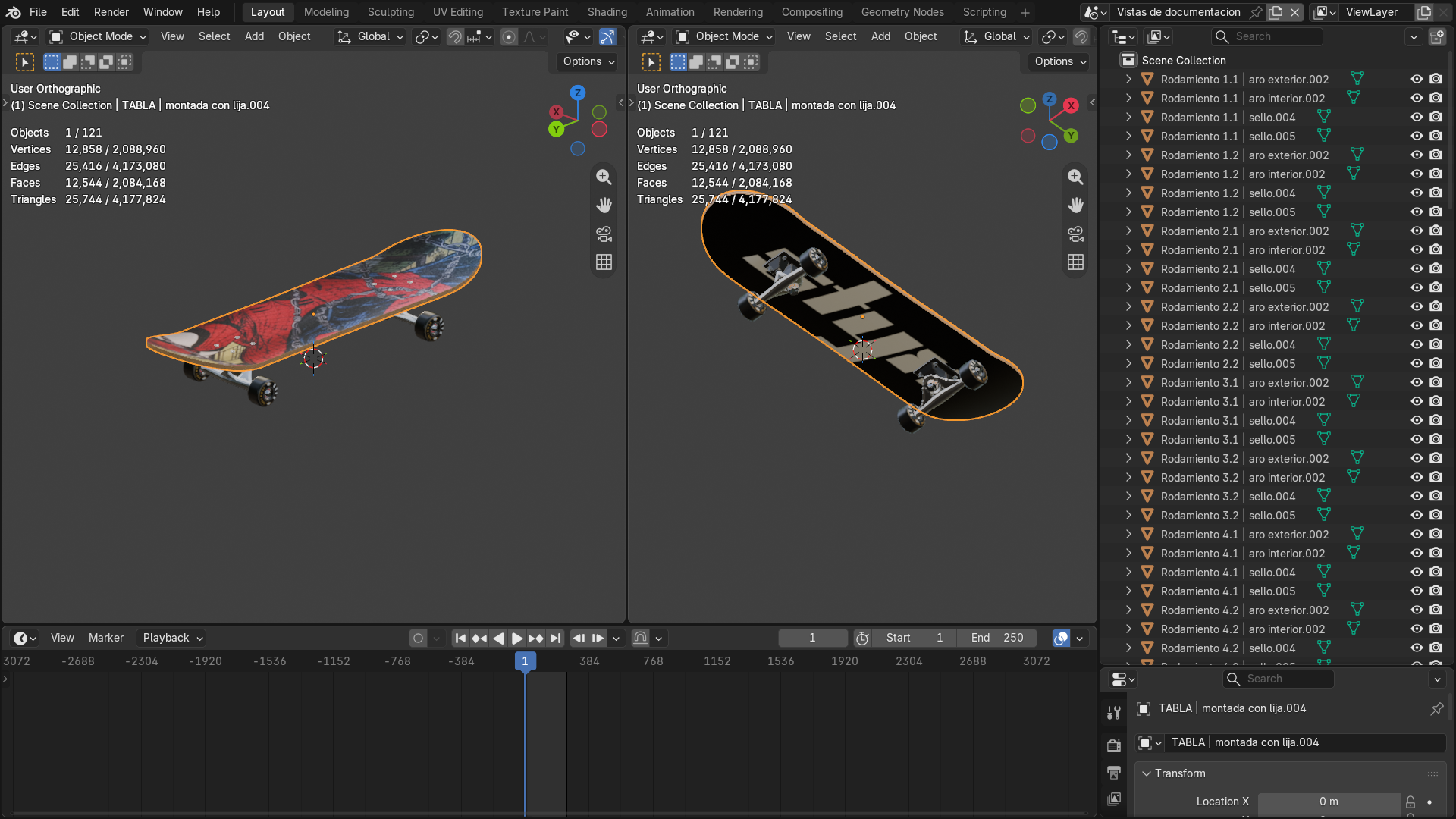Toggle auto keying record button in timeline
The width and height of the screenshot is (1456, 819).
pyautogui.click(x=418, y=639)
